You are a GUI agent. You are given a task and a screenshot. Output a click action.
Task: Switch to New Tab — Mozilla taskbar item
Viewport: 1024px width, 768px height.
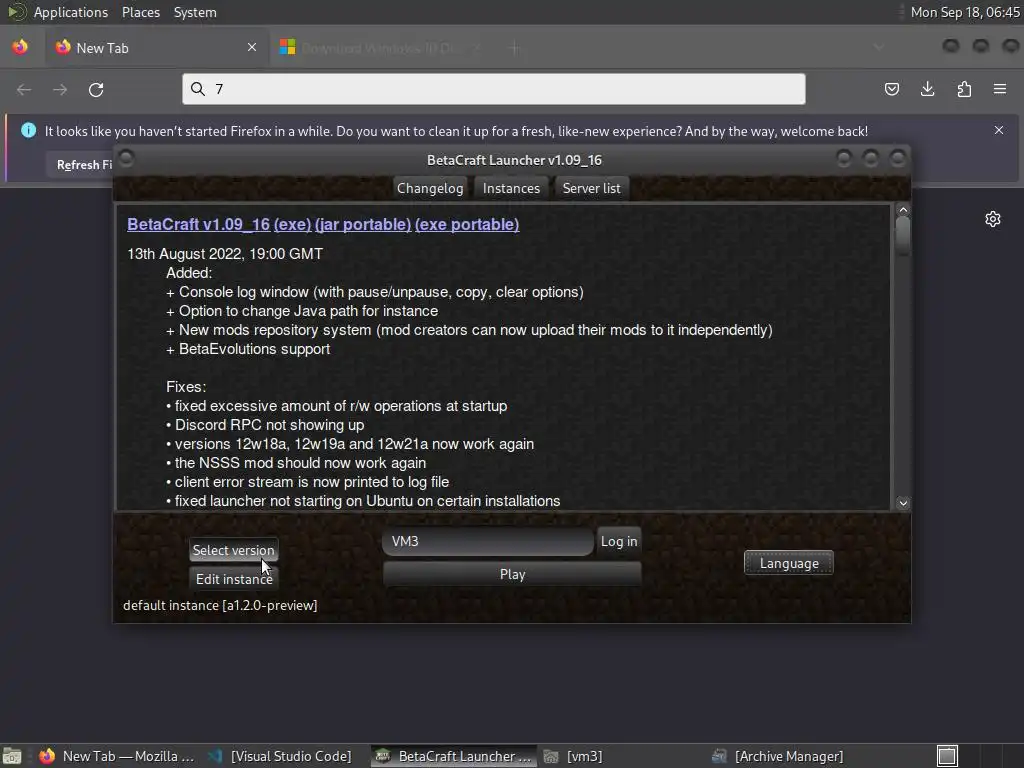pyautogui.click(x=118, y=756)
